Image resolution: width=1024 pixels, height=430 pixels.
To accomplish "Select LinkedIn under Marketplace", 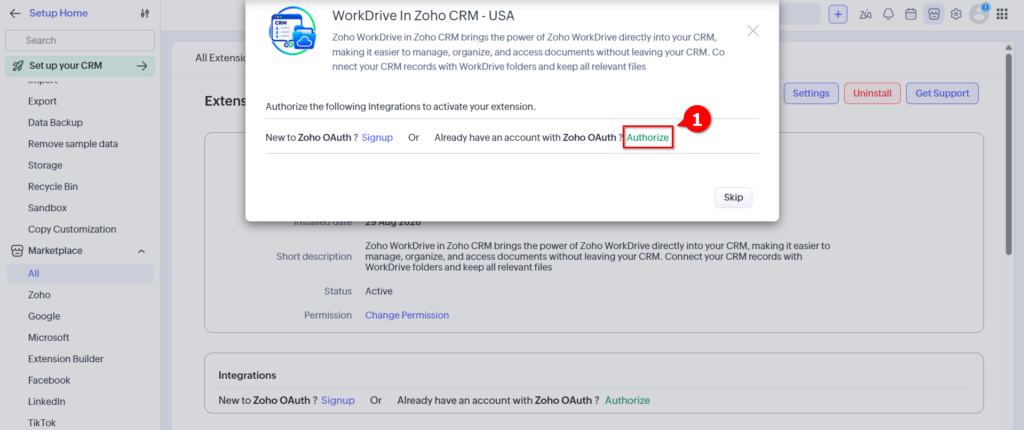I will (46, 401).
